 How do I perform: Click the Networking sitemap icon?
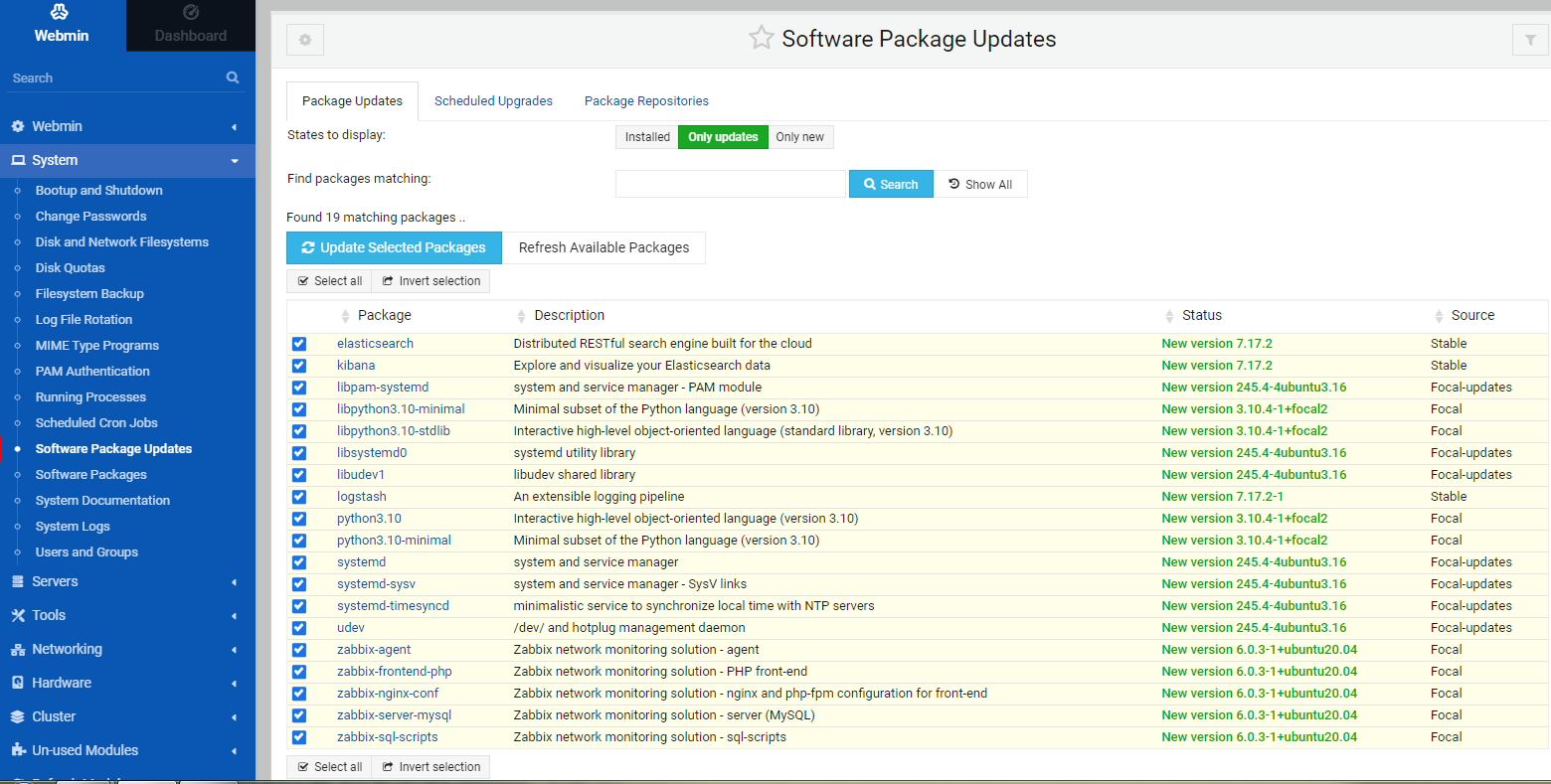tap(18, 649)
